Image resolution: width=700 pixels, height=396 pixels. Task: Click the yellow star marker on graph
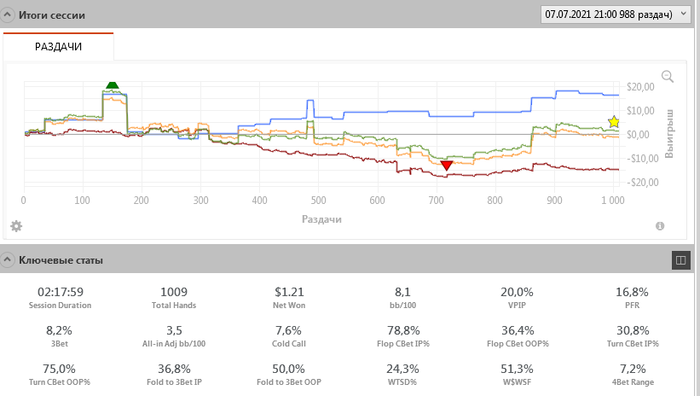click(614, 121)
